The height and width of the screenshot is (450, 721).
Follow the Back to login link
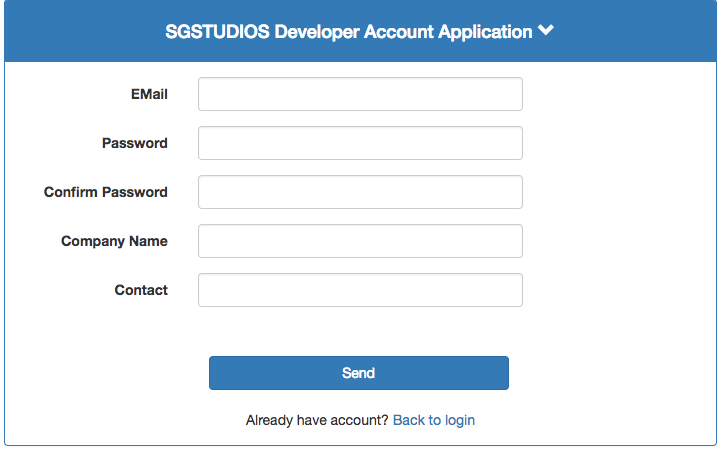coord(434,420)
